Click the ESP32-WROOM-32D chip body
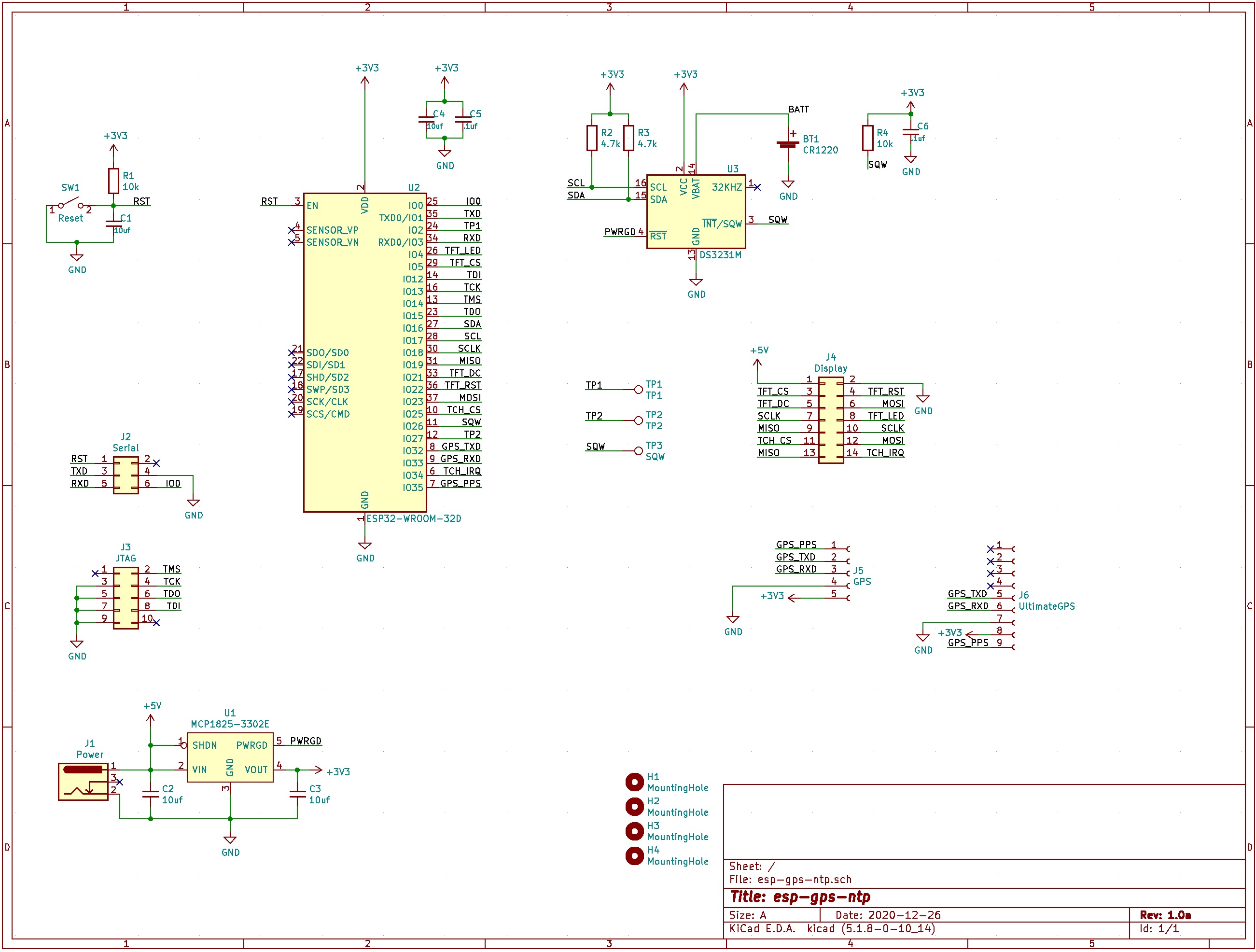Image resolution: width=1256 pixels, height=952 pixels. [x=364, y=352]
